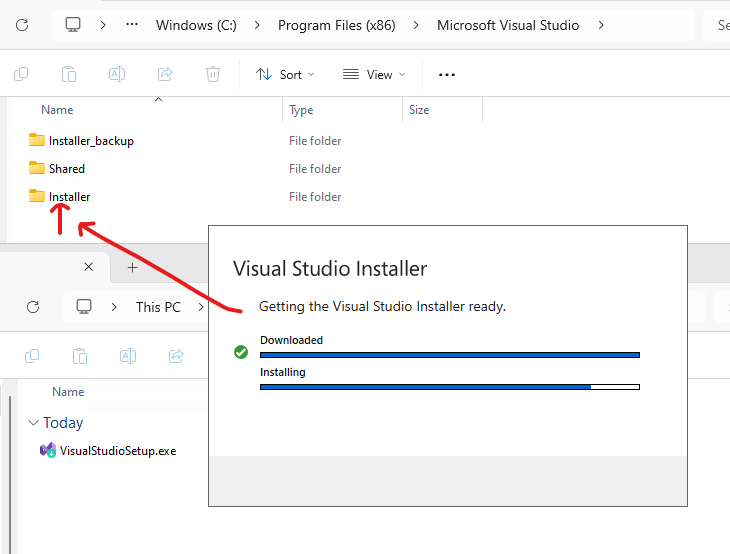
Task: Refresh the Microsoft Visual Studio folder window
Action: click(x=22, y=25)
